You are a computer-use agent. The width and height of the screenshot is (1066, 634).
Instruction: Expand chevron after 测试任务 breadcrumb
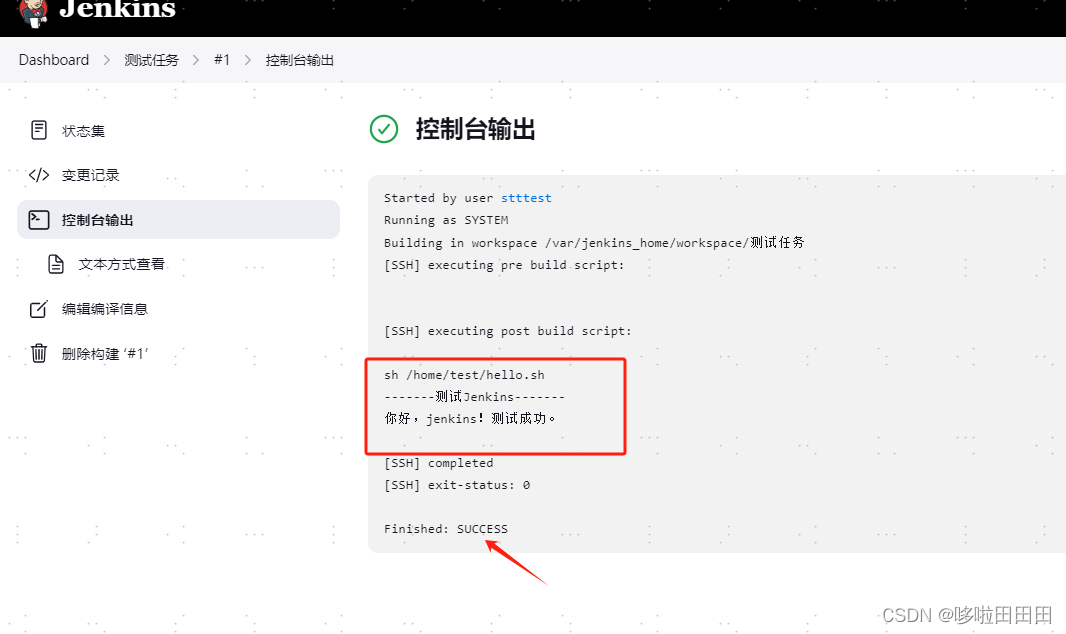(196, 60)
